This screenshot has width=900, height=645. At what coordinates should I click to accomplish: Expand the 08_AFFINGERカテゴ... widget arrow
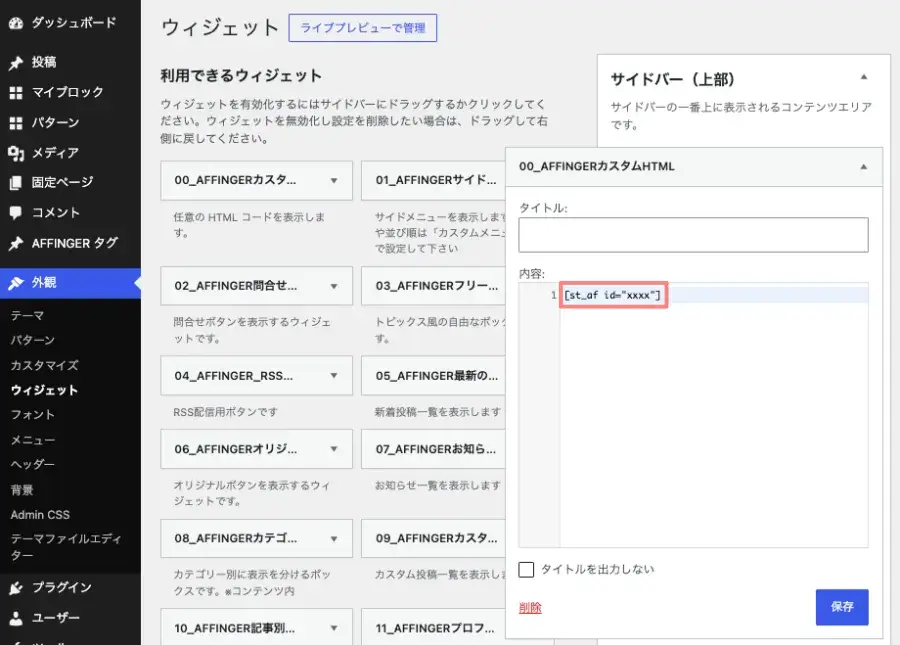333,539
